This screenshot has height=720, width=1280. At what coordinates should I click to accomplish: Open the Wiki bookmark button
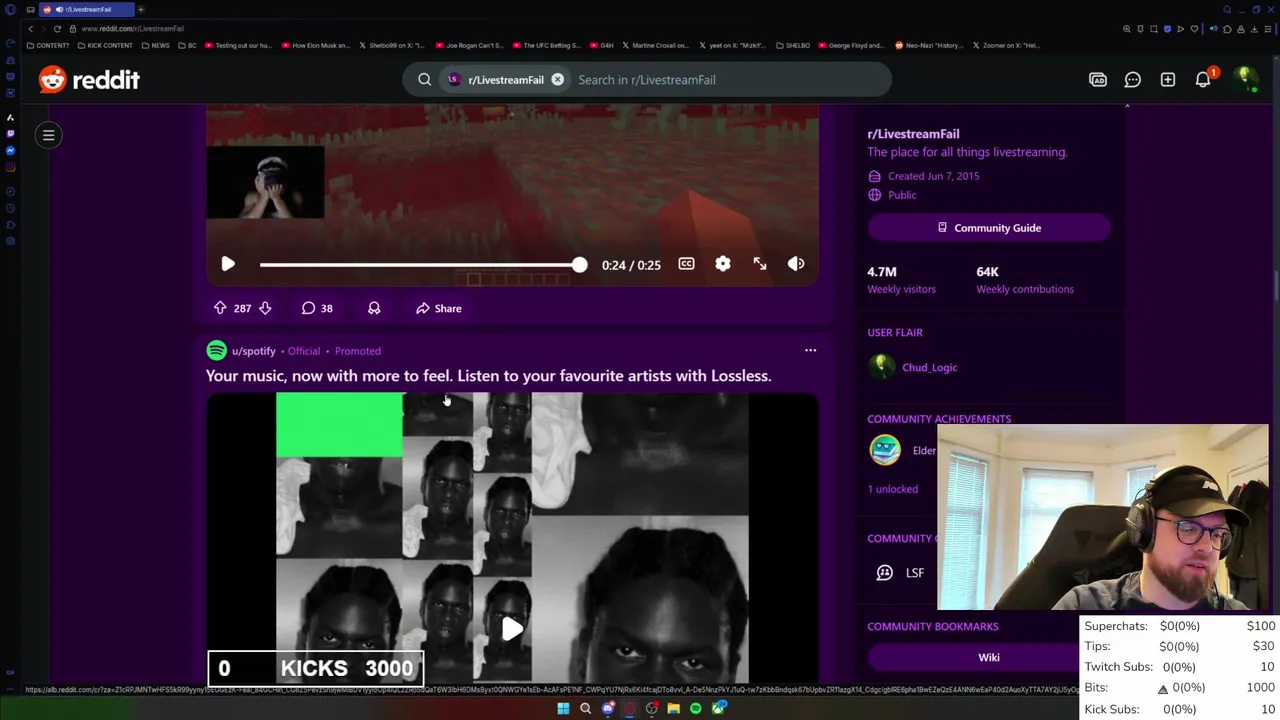pyautogui.click(x=989, y=657)
